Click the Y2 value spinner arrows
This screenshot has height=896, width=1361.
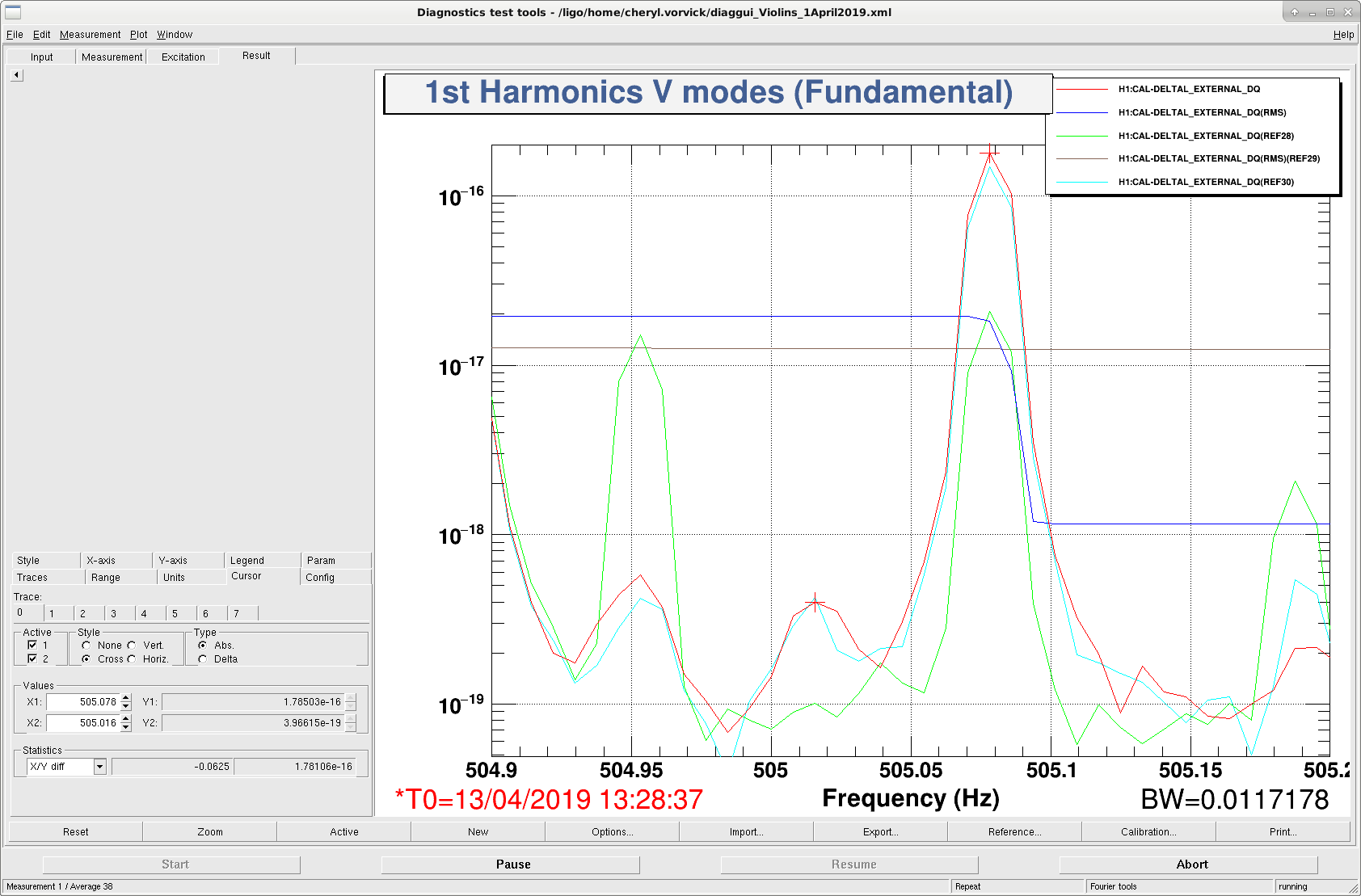(350, 723)
